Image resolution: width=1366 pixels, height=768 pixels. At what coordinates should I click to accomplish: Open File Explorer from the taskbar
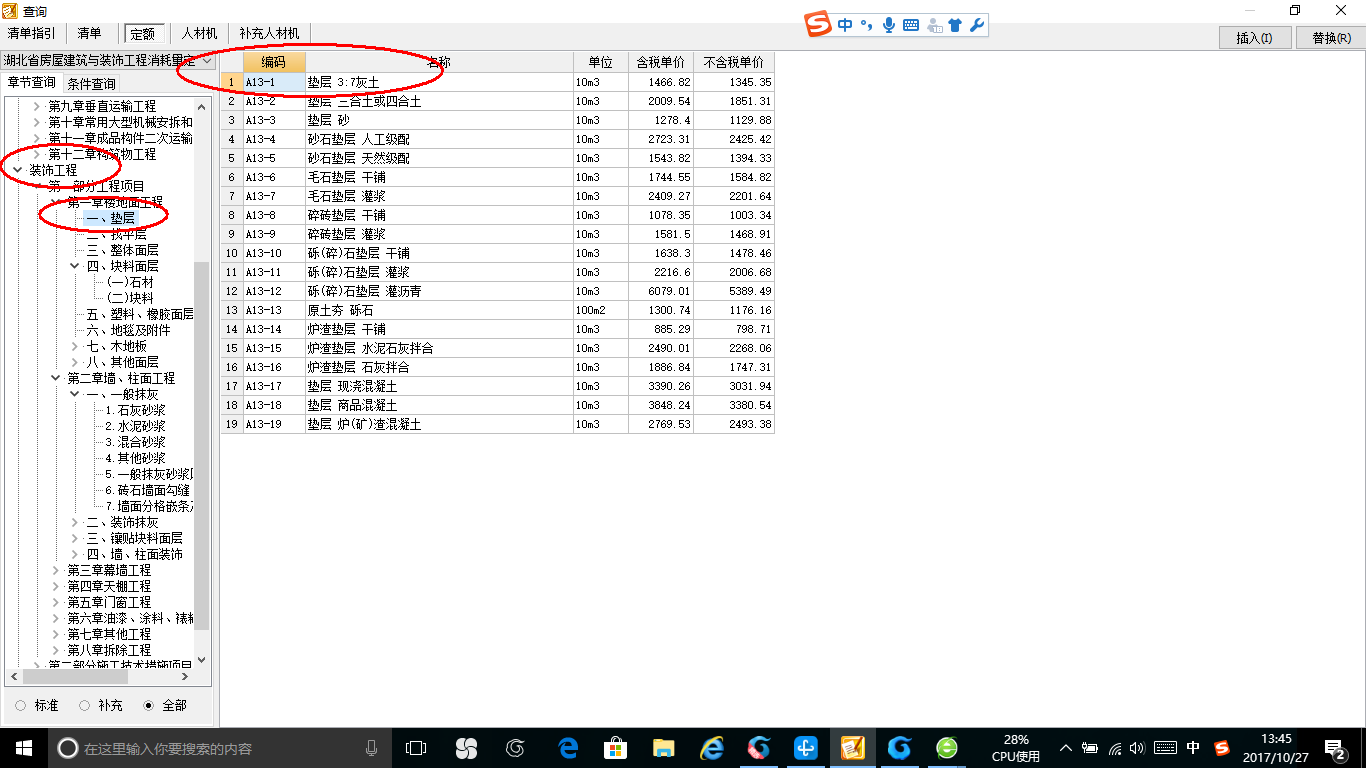point(663,748)
